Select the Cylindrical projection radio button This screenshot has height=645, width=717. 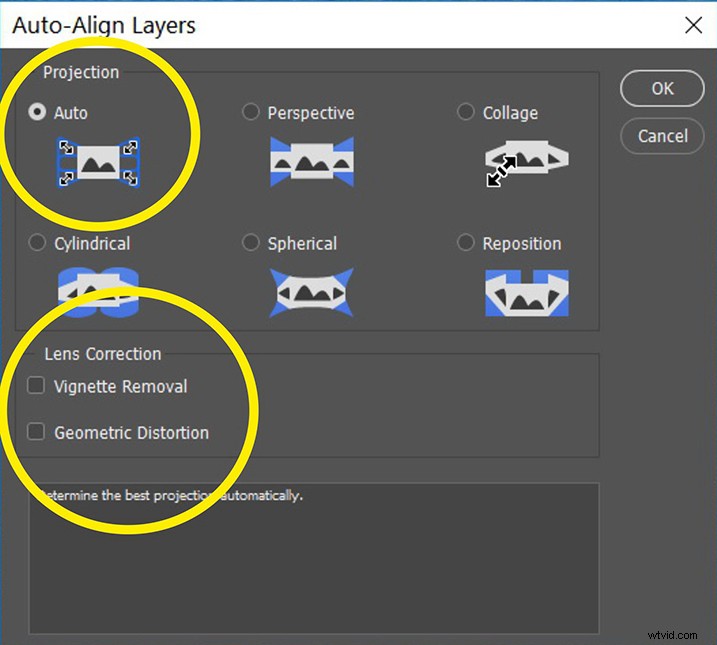(37, 243)
